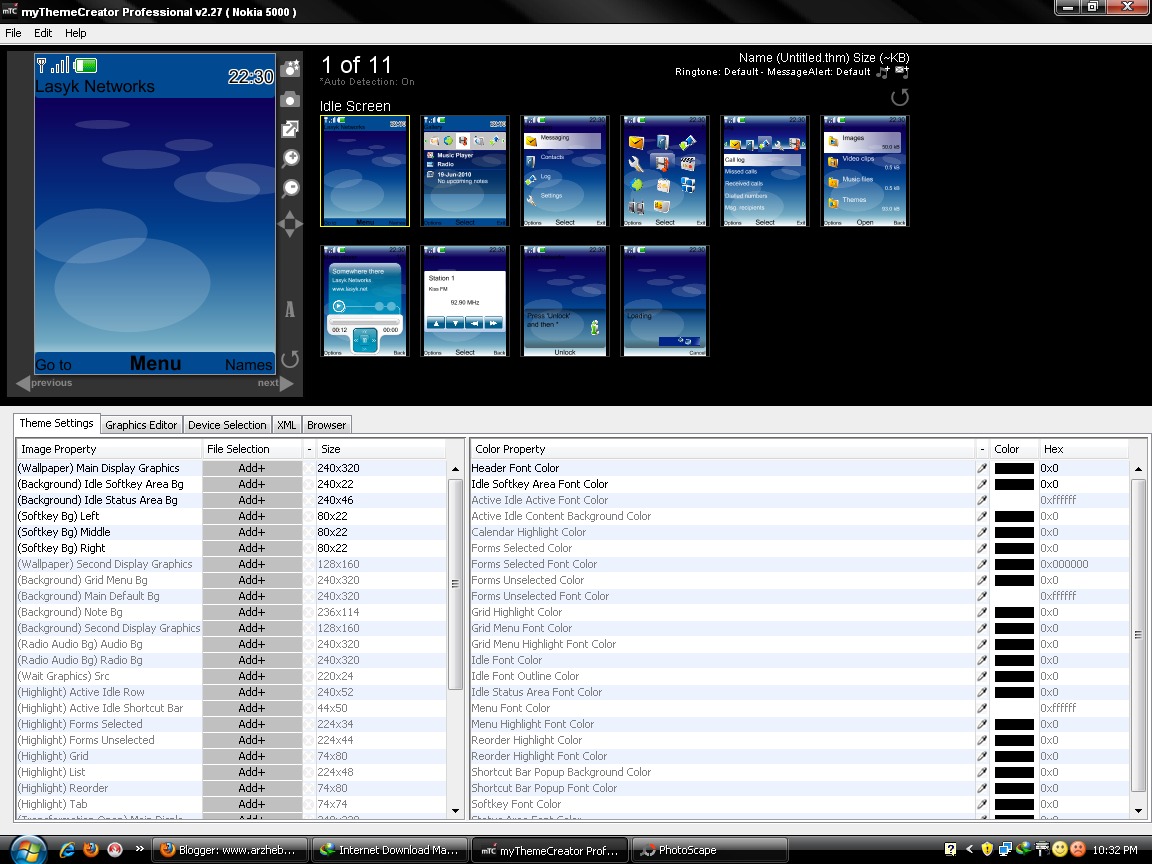
Task: Select the Unlock keypad screen thumbnail
Action: pyautogui.click(x=565, y=301)
